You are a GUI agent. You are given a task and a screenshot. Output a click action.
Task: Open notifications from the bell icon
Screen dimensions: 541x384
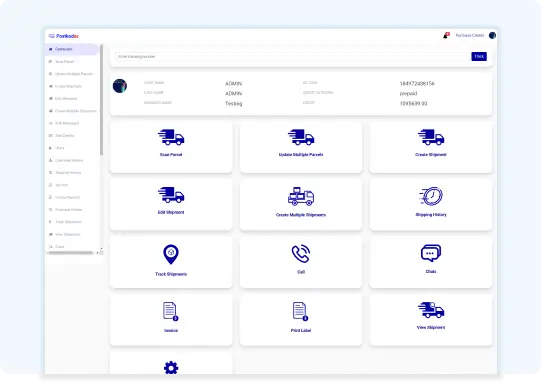click(x=446, y=36)
